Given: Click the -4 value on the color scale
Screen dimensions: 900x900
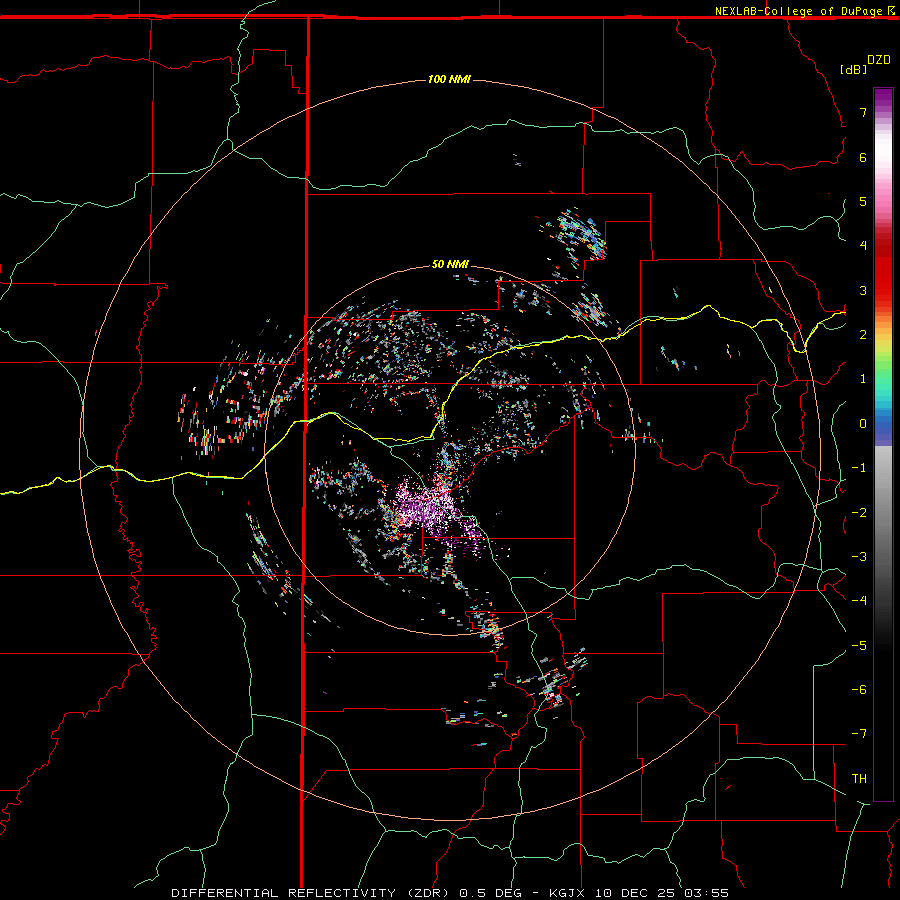Looking at the screenshot, I should tap(859, 601).
